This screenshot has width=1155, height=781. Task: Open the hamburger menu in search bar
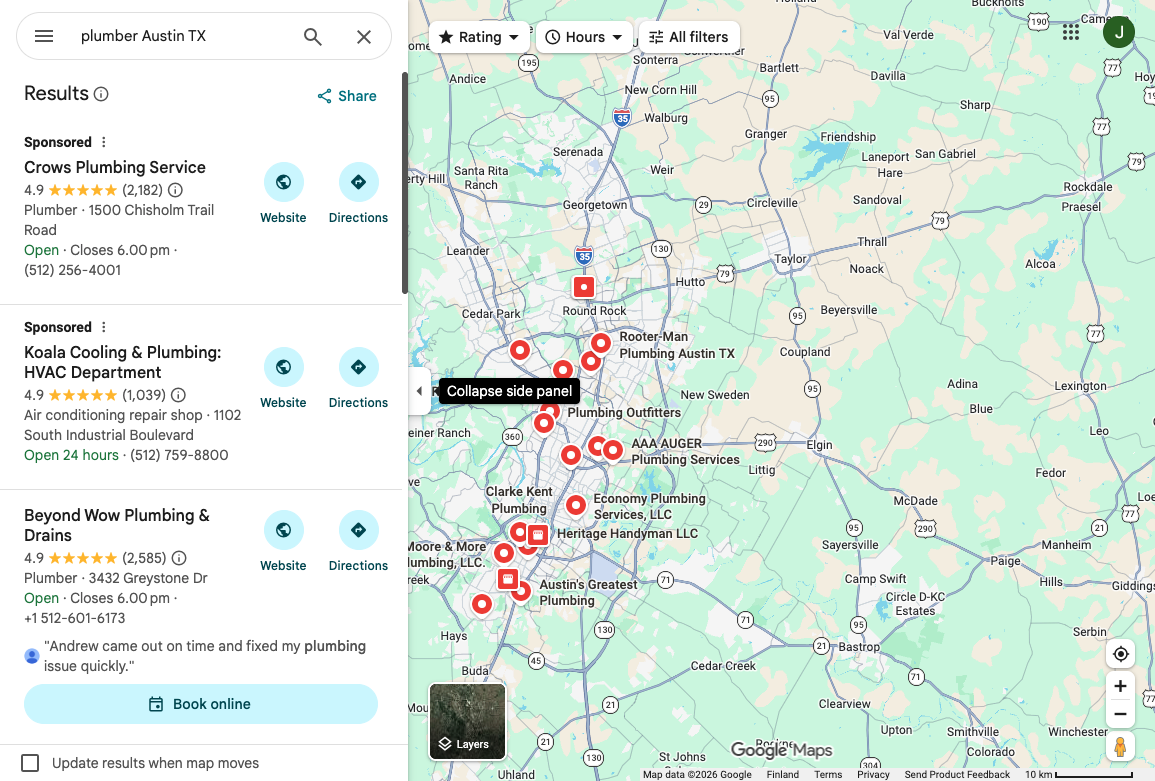click(44, 36)
